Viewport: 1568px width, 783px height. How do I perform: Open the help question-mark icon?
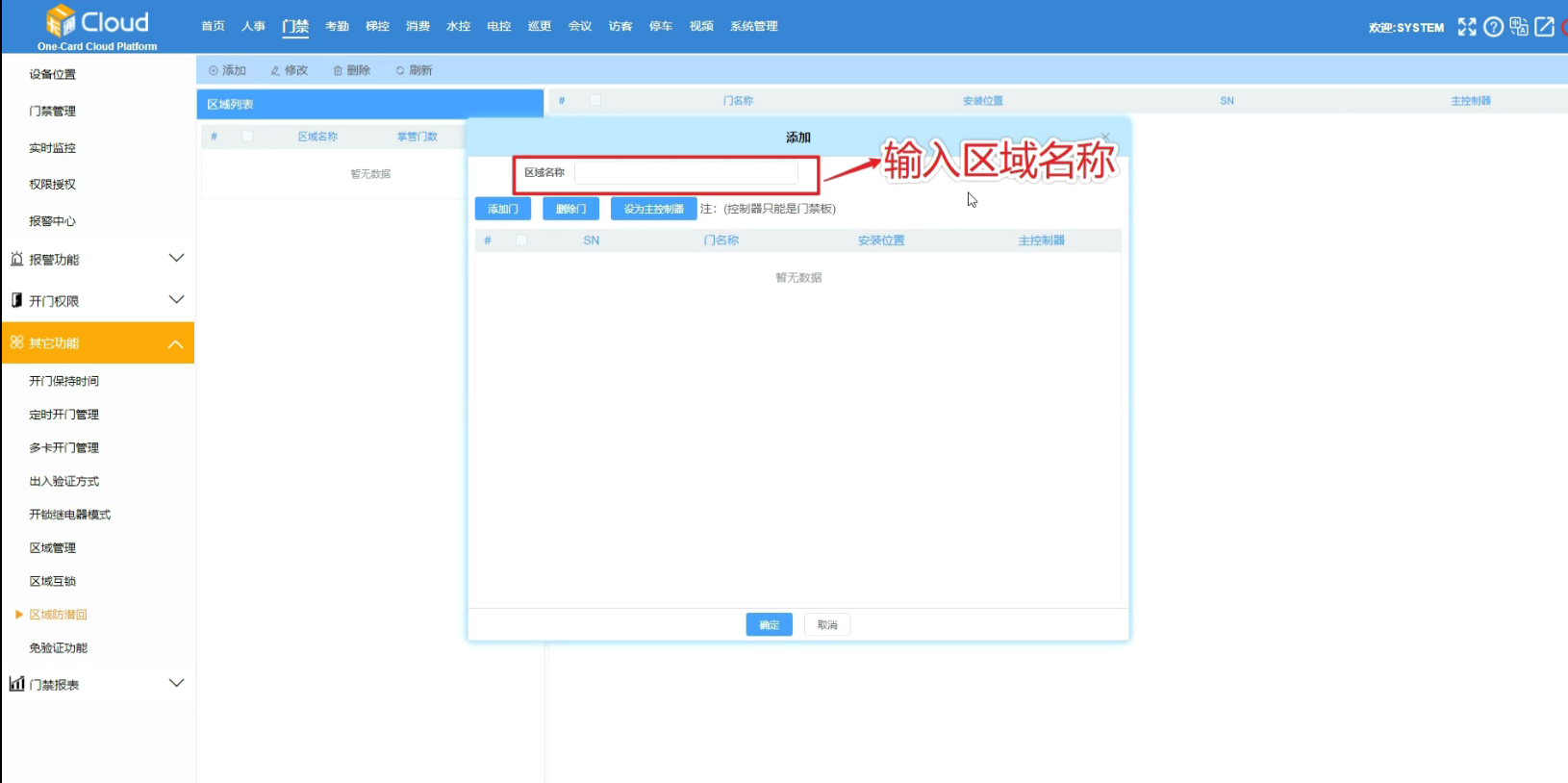point(1493,27)
